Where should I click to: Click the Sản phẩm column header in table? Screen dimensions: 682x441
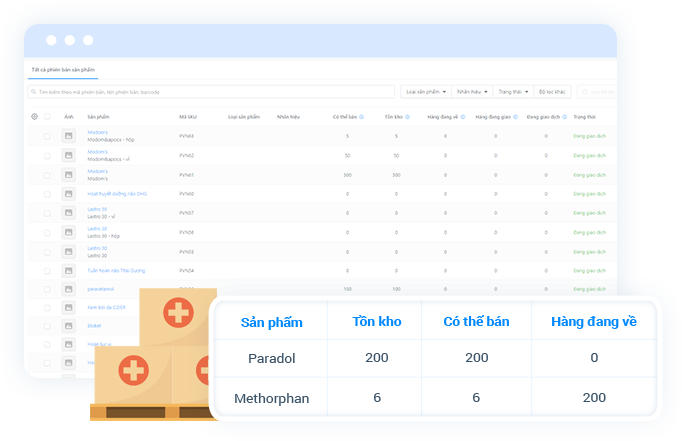(98, 117)
